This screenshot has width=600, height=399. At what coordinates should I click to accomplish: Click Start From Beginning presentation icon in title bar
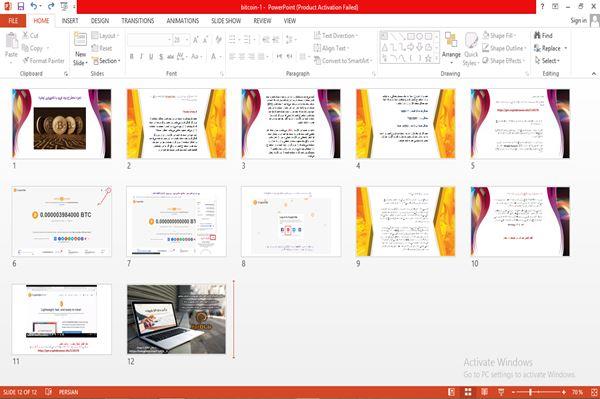pos(64,7)
